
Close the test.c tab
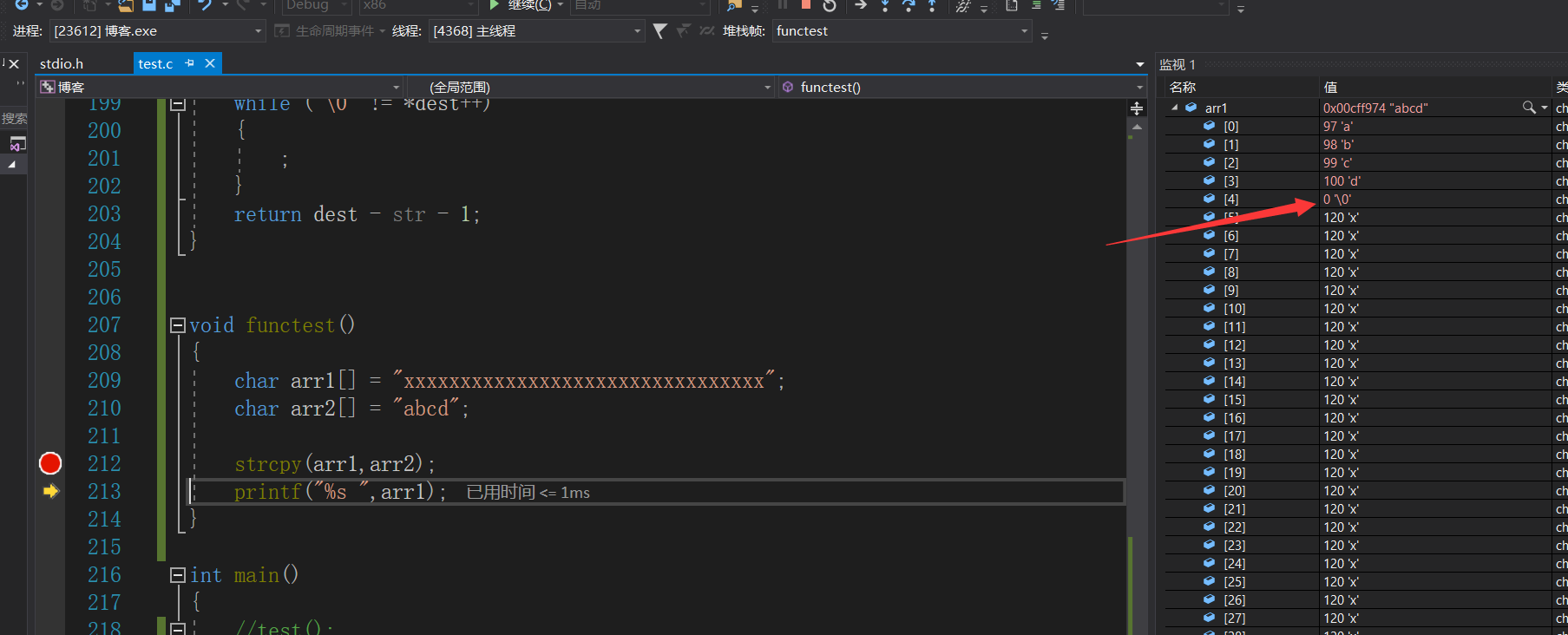point(210,63)
